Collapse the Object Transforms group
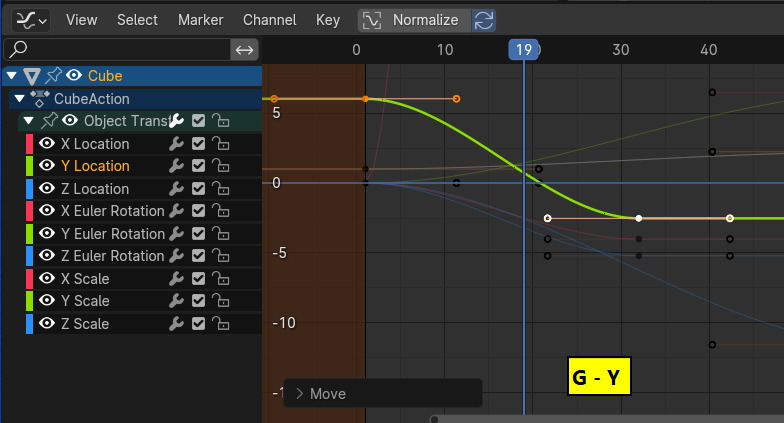The width and height of the screenshot is (784, 423). (x=28, y=120)
